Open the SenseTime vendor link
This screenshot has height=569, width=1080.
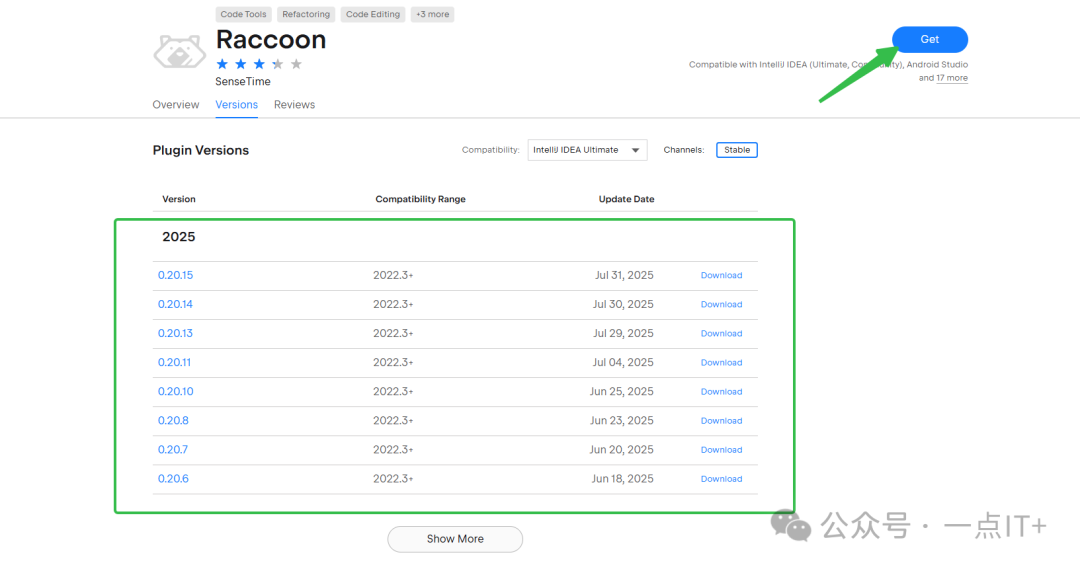point(242,81)
